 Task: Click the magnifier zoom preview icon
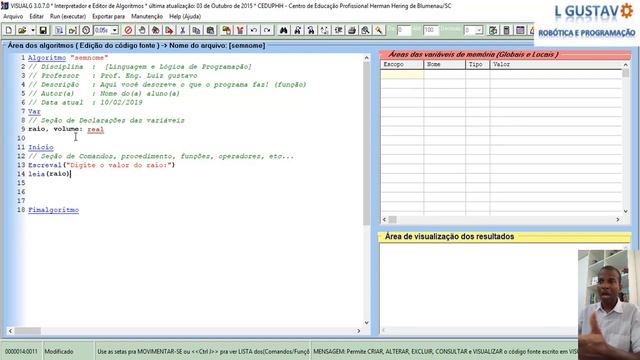pyautogui.click(x=365, y=30)
